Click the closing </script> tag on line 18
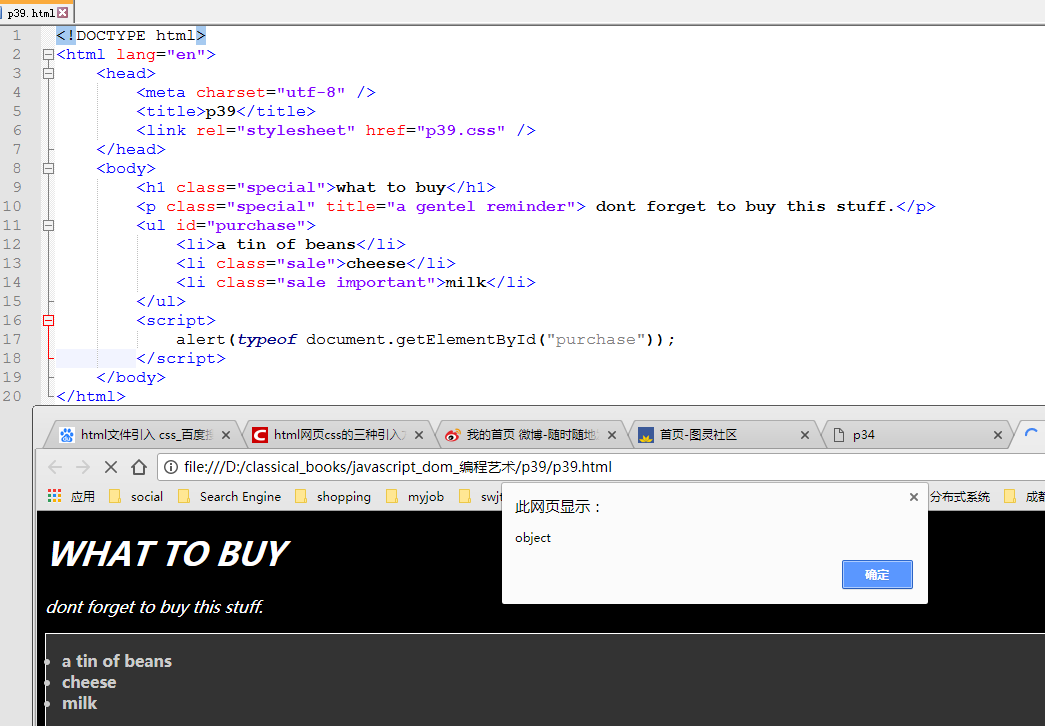Screen dimensions: 1045x726 tap(181, 359)
